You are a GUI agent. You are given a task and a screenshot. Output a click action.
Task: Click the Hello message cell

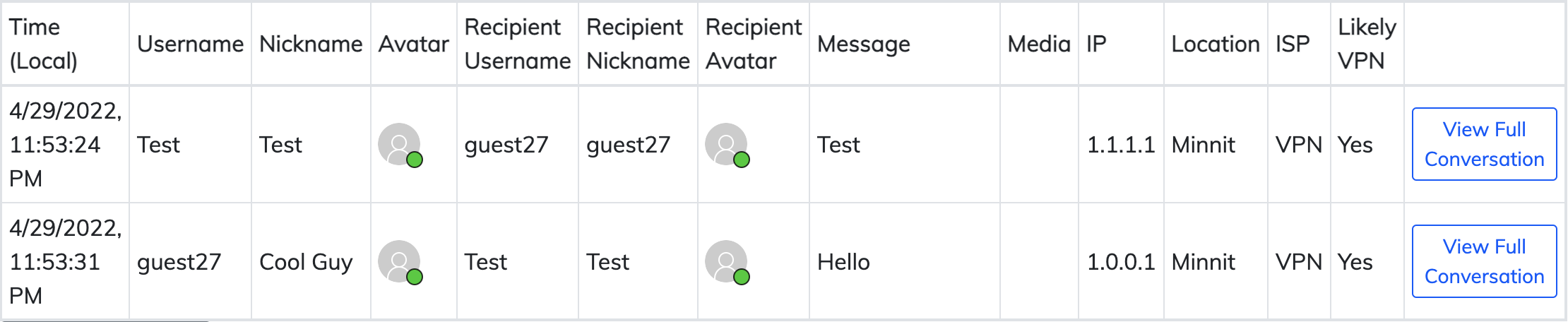(843, 262)
